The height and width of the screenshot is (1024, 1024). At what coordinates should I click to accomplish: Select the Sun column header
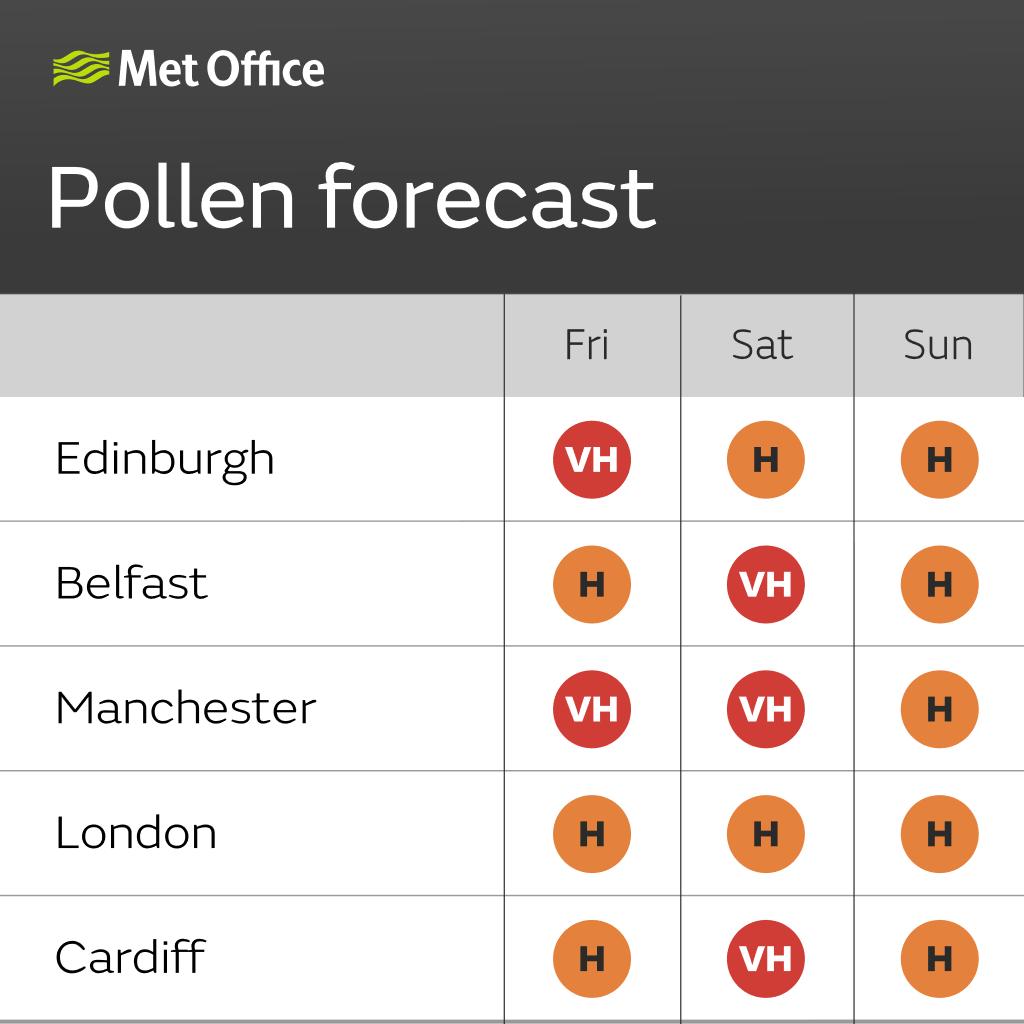click(x=938, y=345)
